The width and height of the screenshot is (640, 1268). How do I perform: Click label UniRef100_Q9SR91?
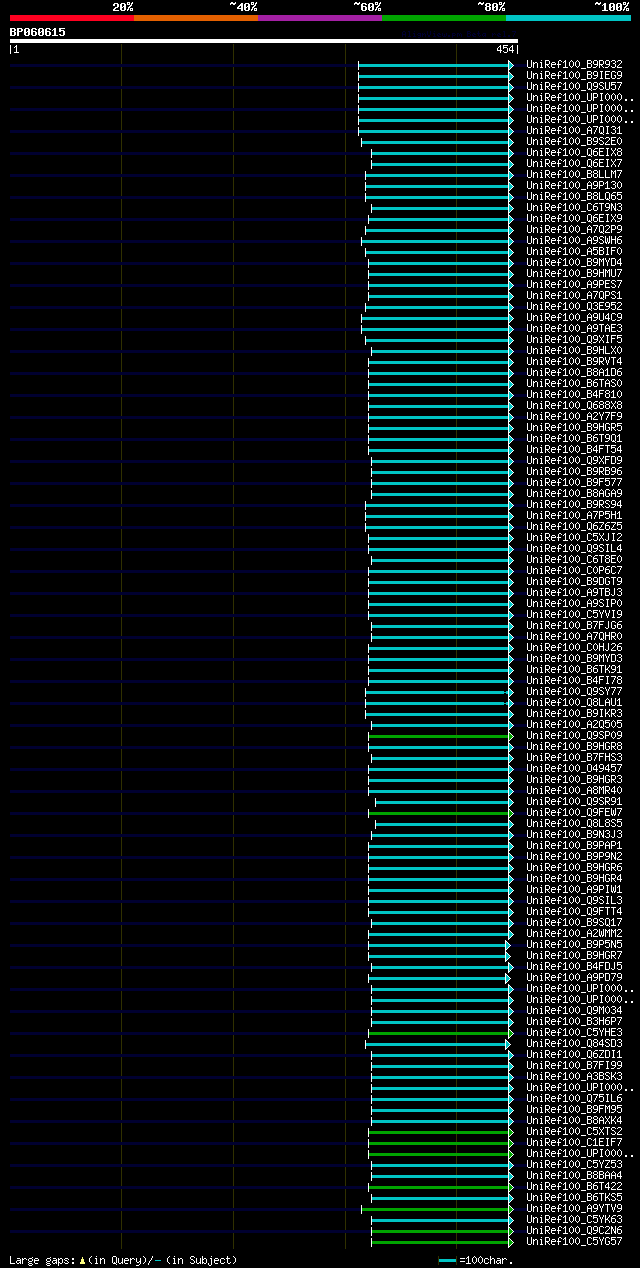574,801
